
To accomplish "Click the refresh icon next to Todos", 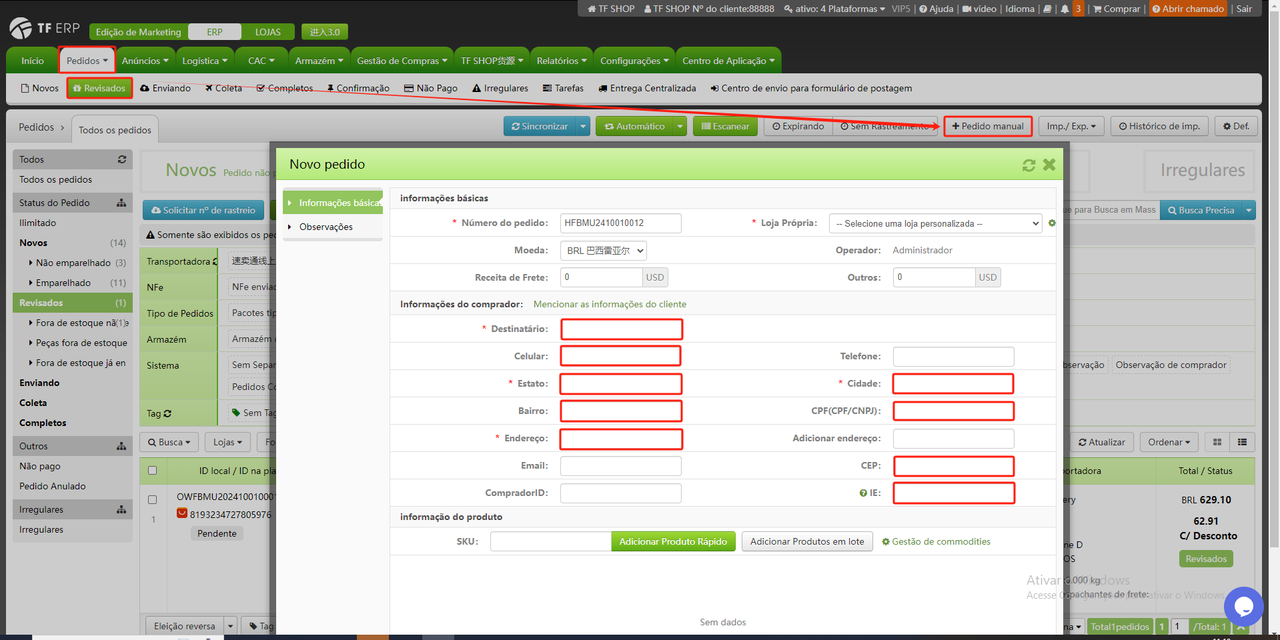I will 122,160.
